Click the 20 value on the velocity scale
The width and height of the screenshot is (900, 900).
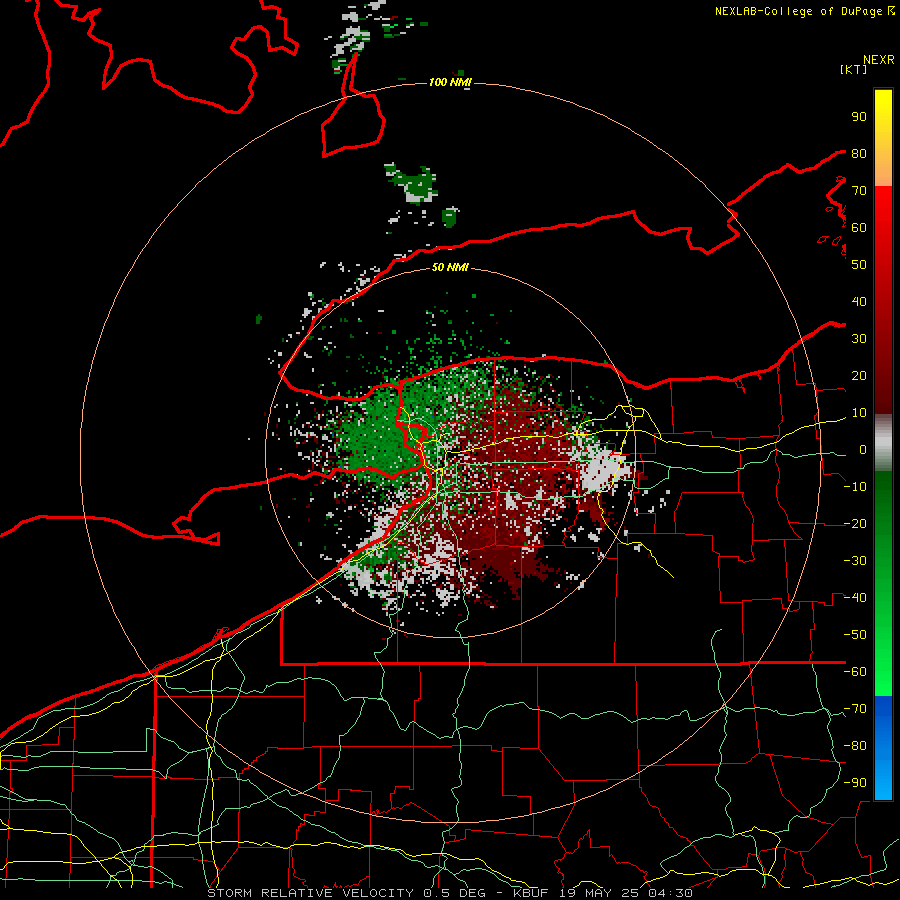[859, 376]
